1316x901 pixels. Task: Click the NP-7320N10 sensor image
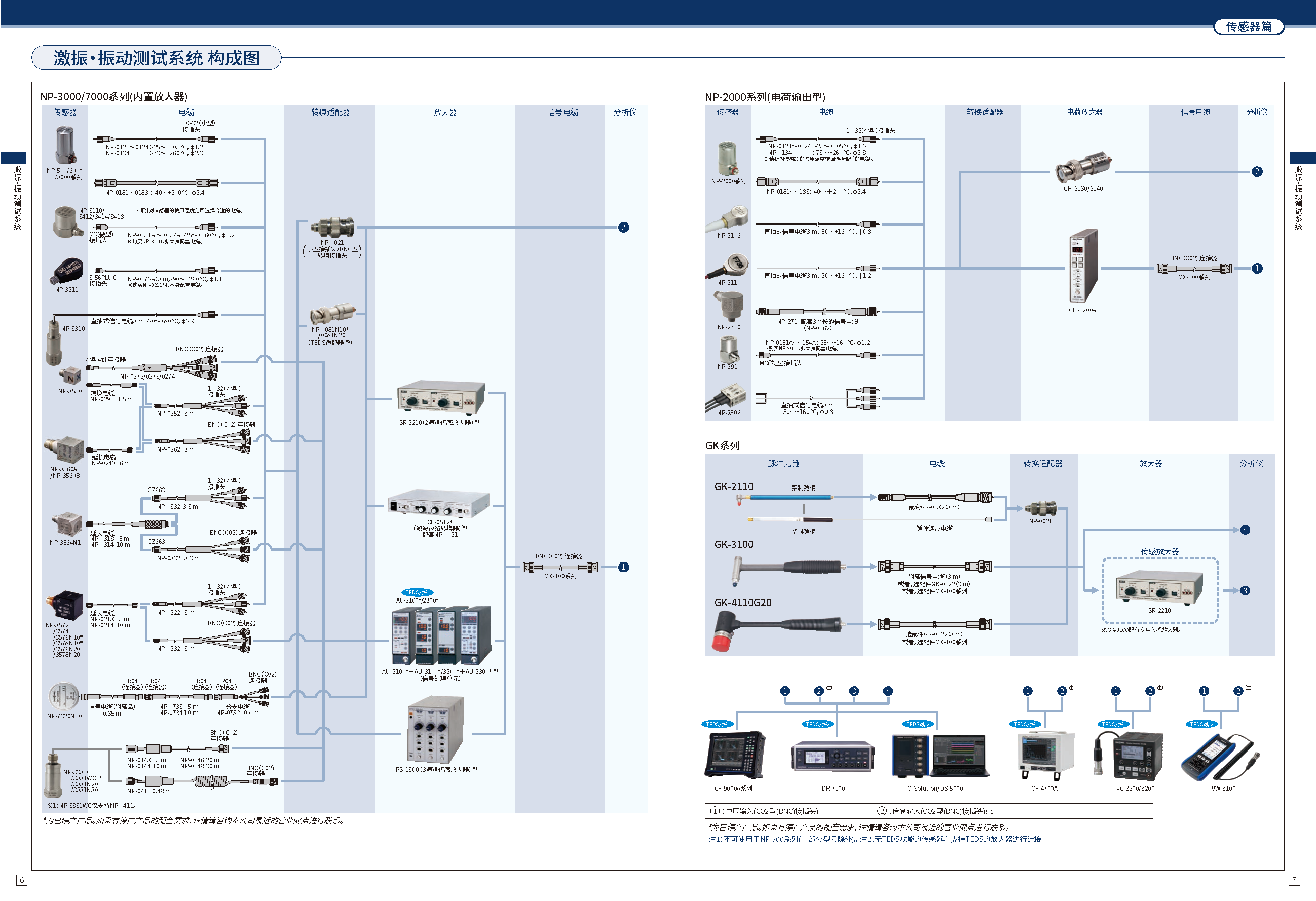click(64, 697)
